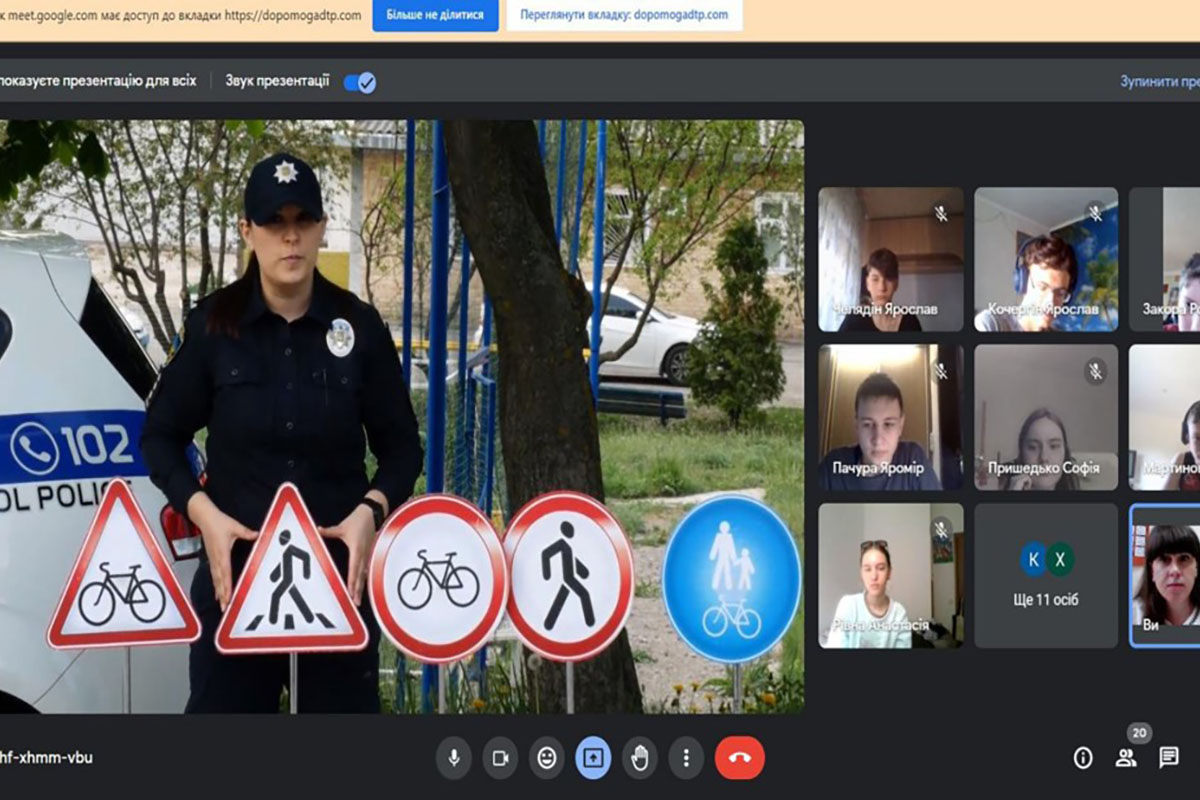1200x800 pixels.
Task: Click the hf-xhmm-vbu meeting code
Action: [x=46, y=758]
